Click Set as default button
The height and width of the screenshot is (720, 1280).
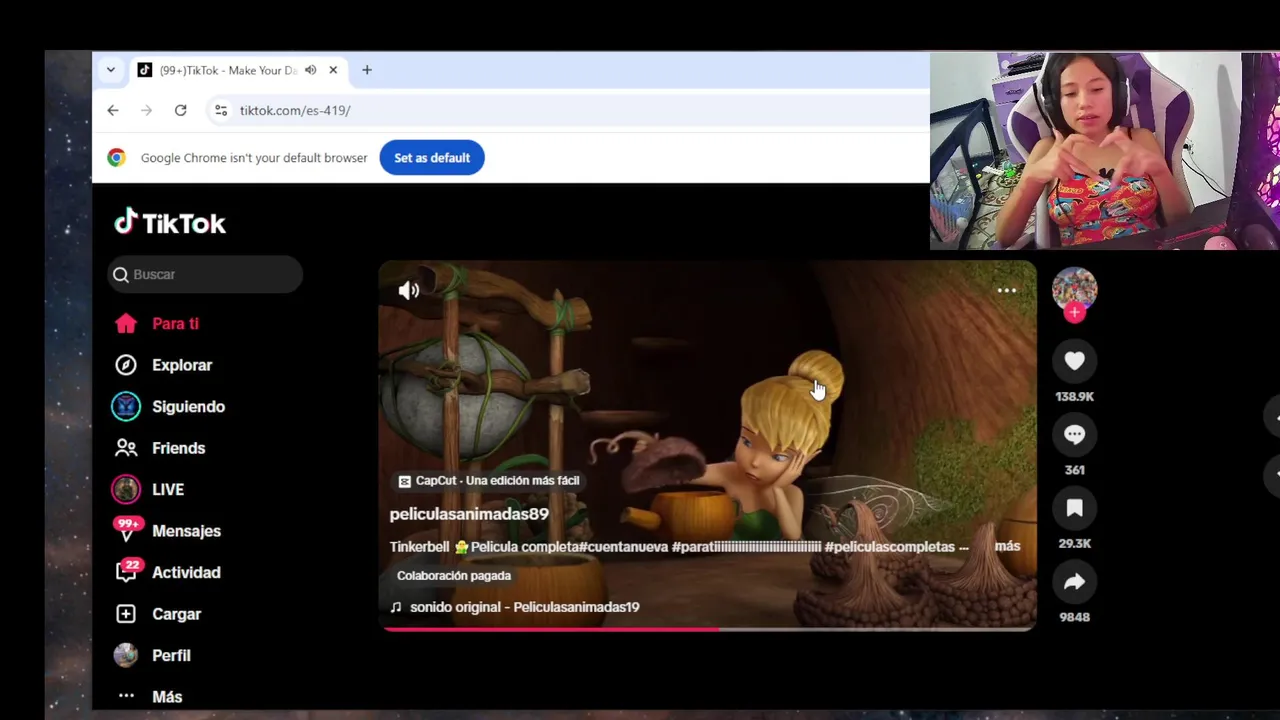pyautogui.click(x=432, y=158)
